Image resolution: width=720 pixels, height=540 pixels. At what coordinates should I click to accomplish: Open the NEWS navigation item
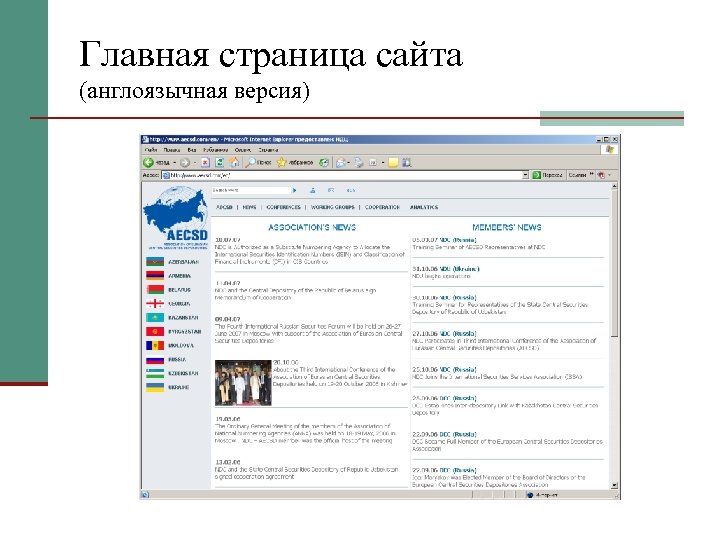pos(249,207)
